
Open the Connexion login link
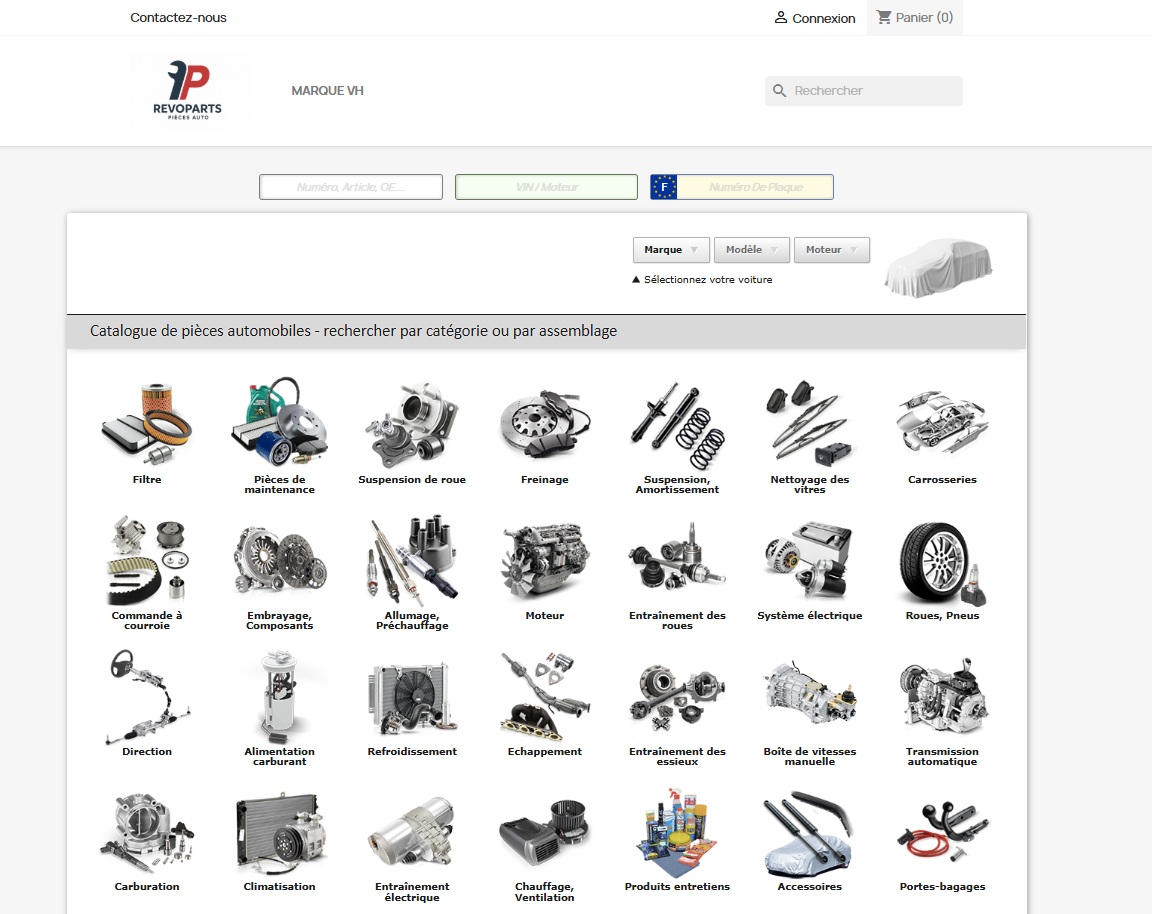pyautogui.click(x=814, y=18)
